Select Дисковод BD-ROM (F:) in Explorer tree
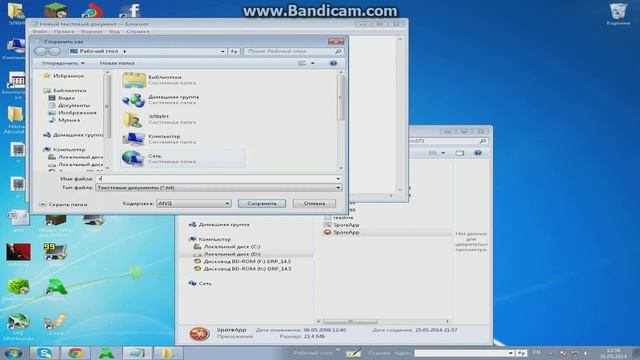640x360 pixels. (243, 261)
